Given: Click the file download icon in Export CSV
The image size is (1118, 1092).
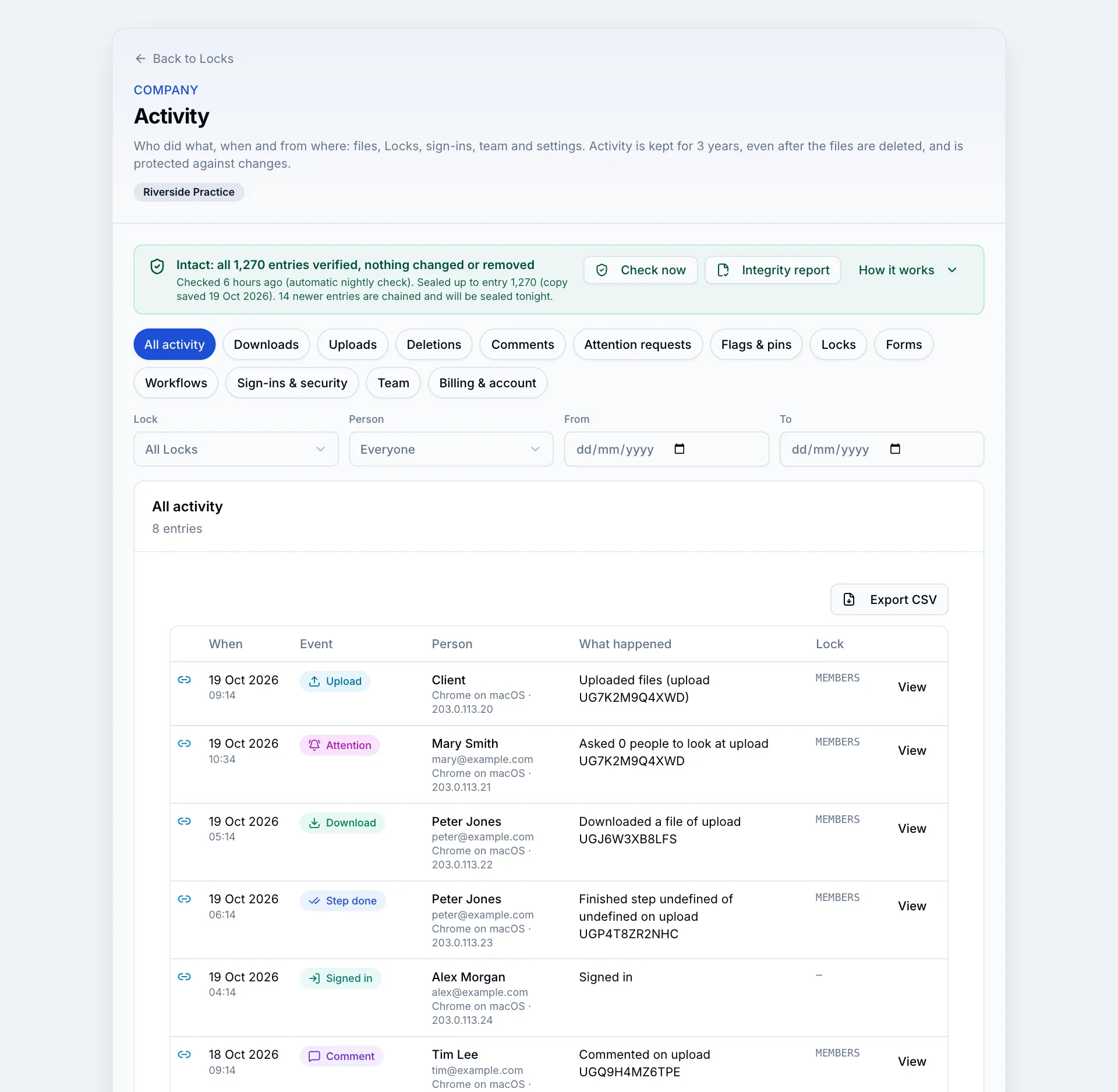Looking at the screenshot, I should (x=849, y=599).
